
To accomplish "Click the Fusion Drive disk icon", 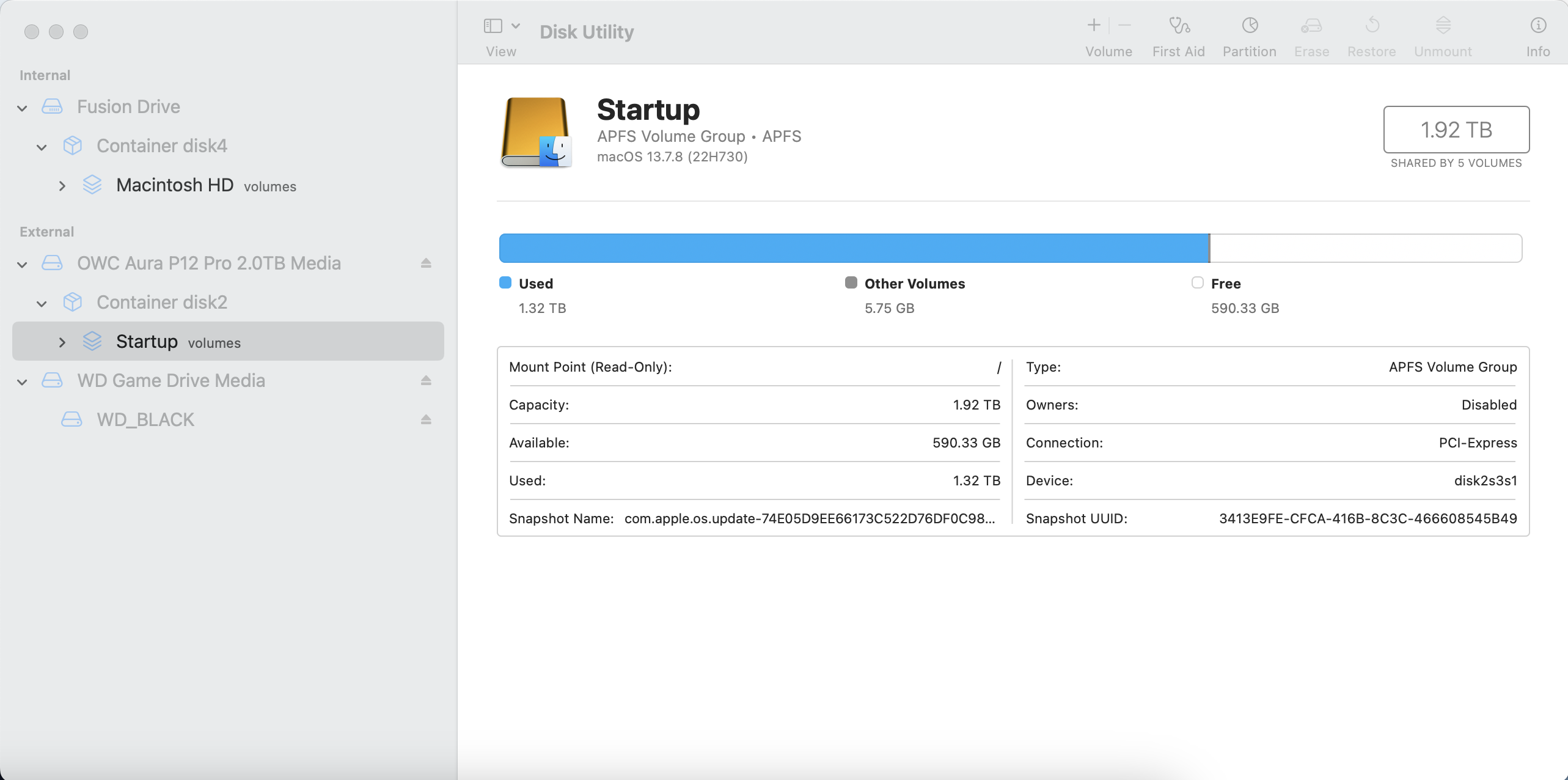I will coord(52,106).
